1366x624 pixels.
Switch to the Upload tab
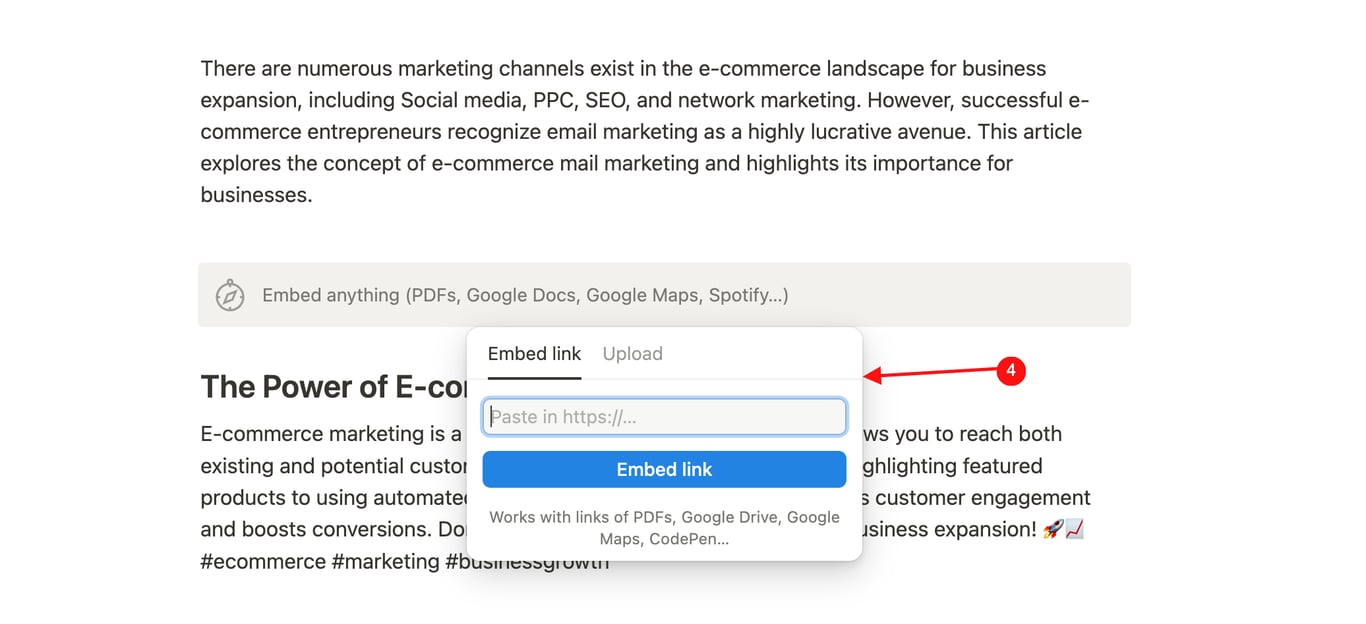pos(632,353)
